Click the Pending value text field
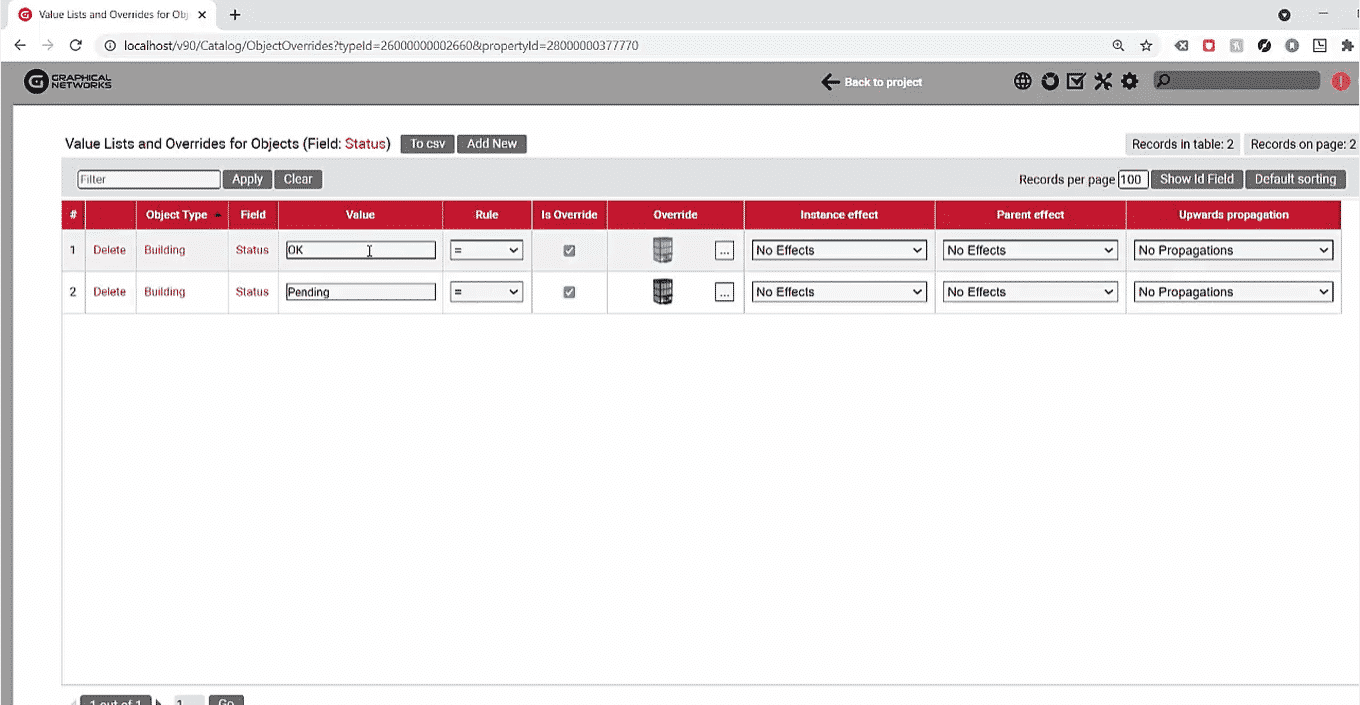 point(360,292)
